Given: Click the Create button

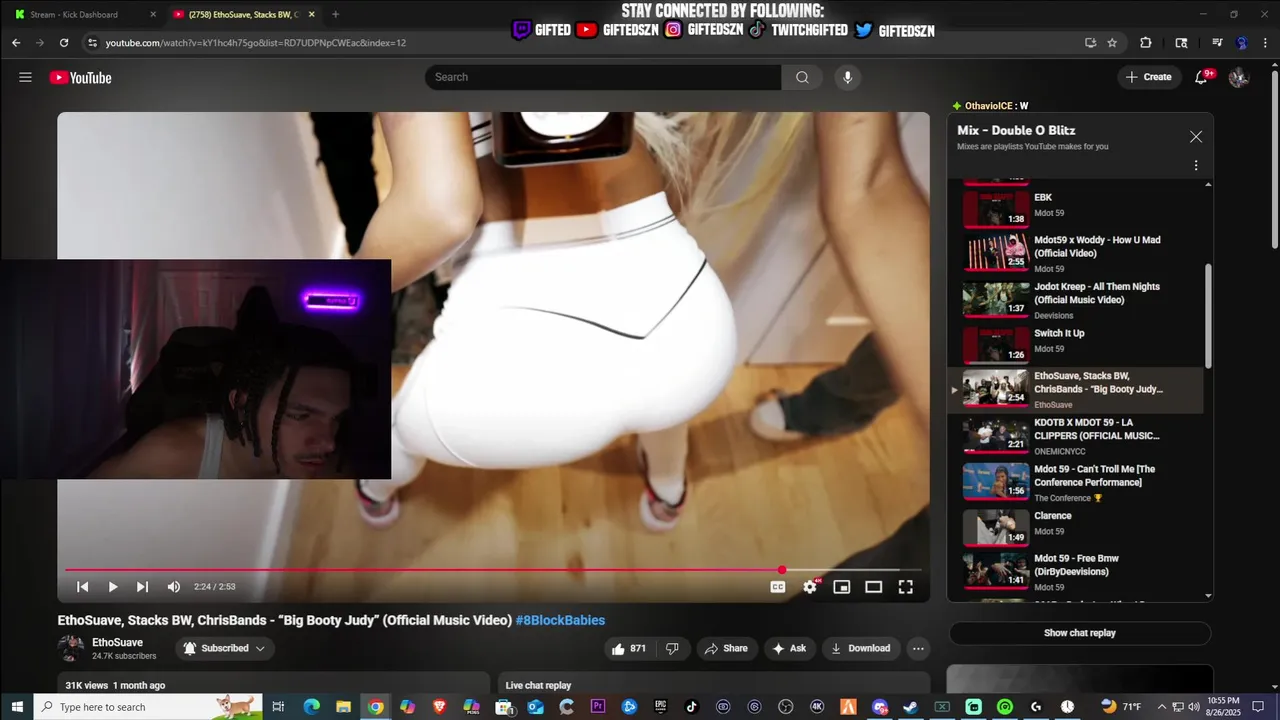Looking at the screenshot, I should point(1148,77).
